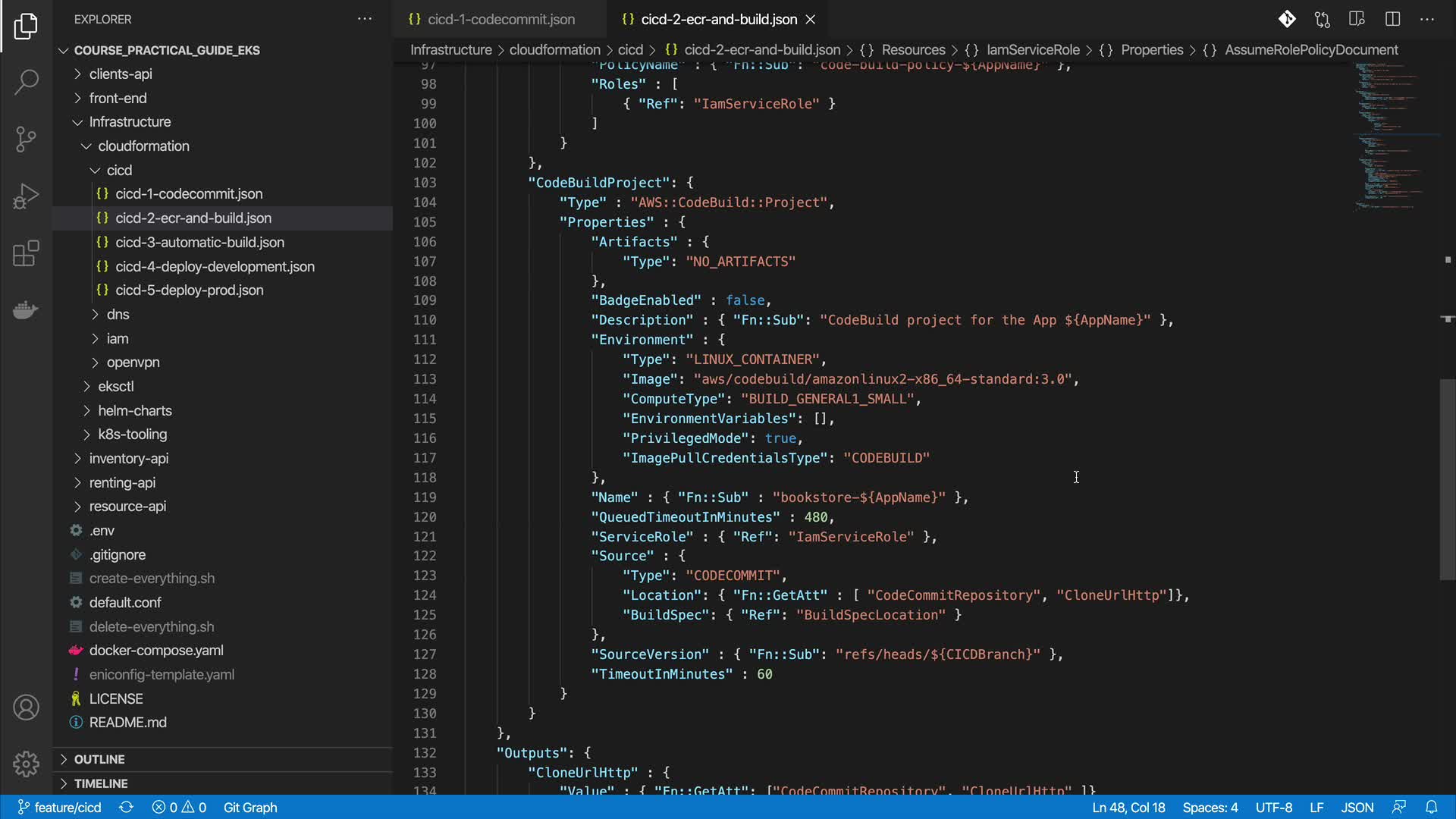The height and width of the screenshot is (819, 1456).
Task: Expand the OUTLINE section
Action: click(x=99, y=759)
